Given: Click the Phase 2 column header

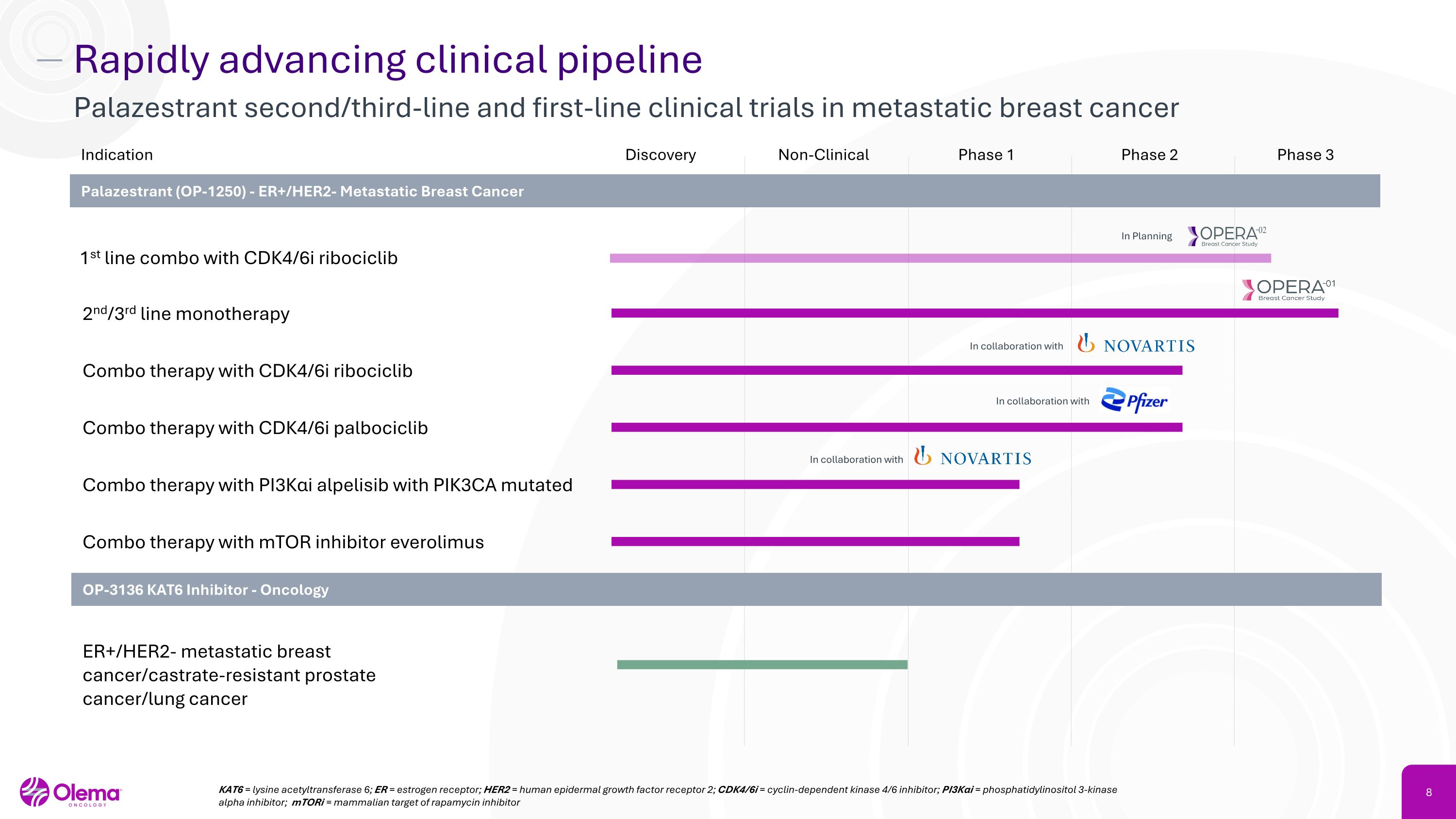Looking at the screenshot, I should pos(1149,155).
